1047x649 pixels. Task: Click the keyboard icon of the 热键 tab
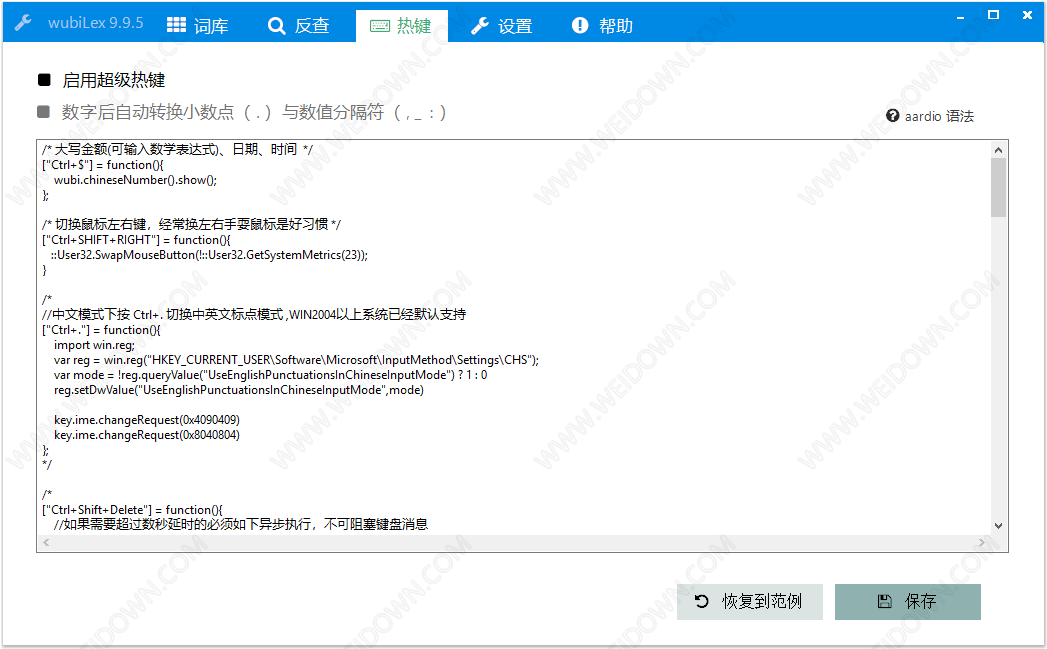(380, 26)
